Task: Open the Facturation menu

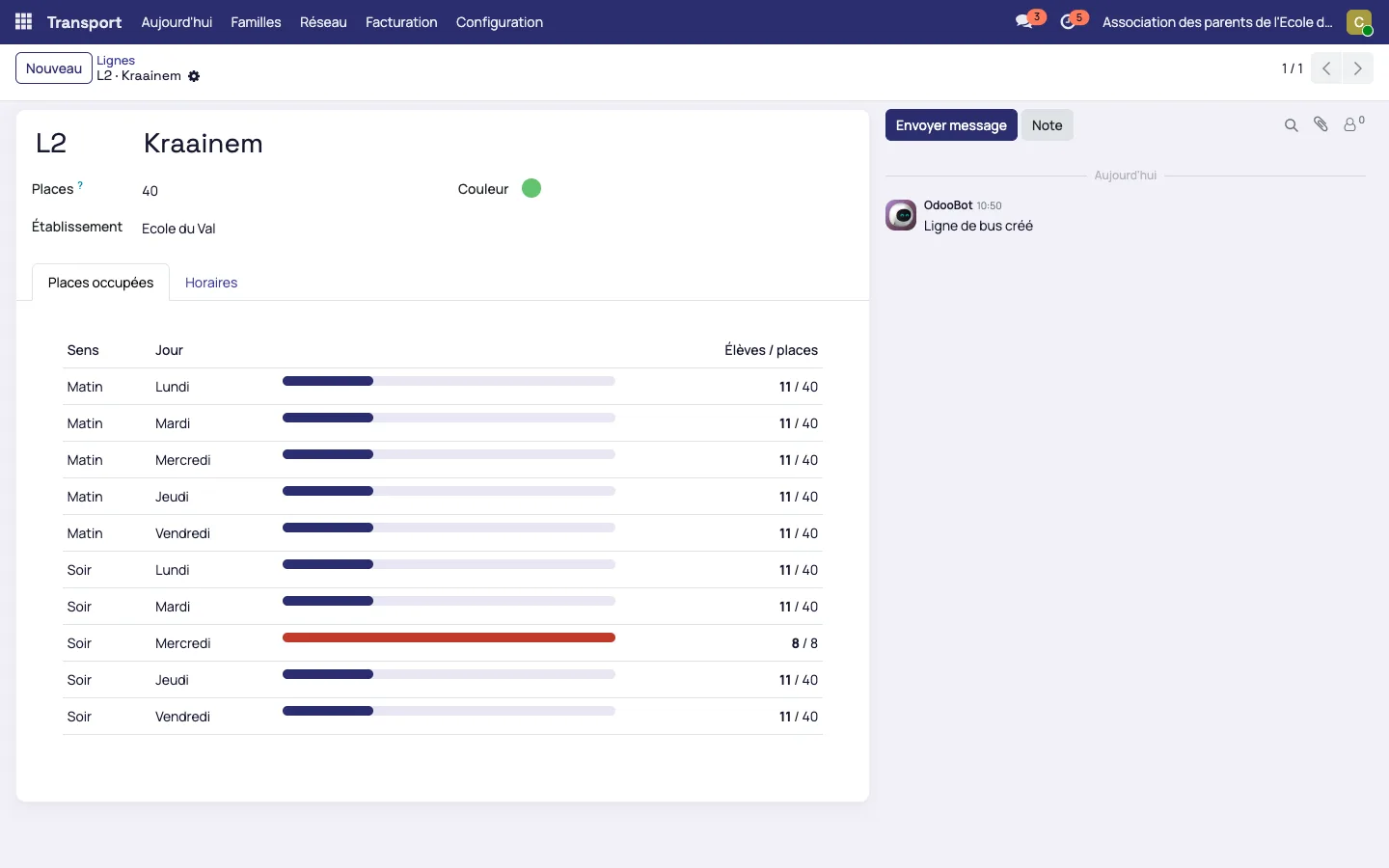Action: 401,22
